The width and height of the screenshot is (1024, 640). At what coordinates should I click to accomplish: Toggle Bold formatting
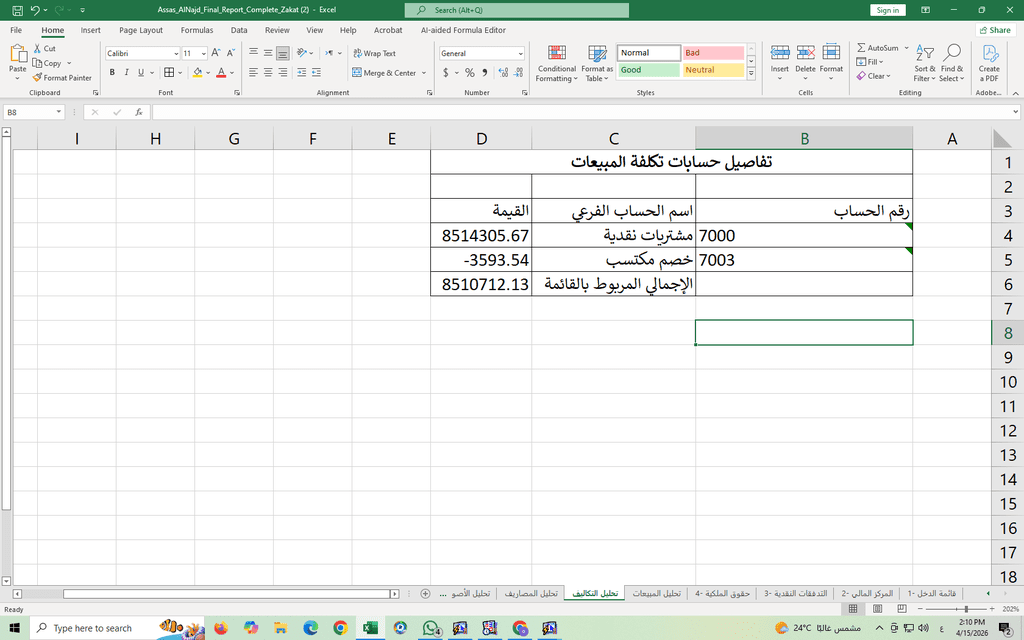[112, 72]
